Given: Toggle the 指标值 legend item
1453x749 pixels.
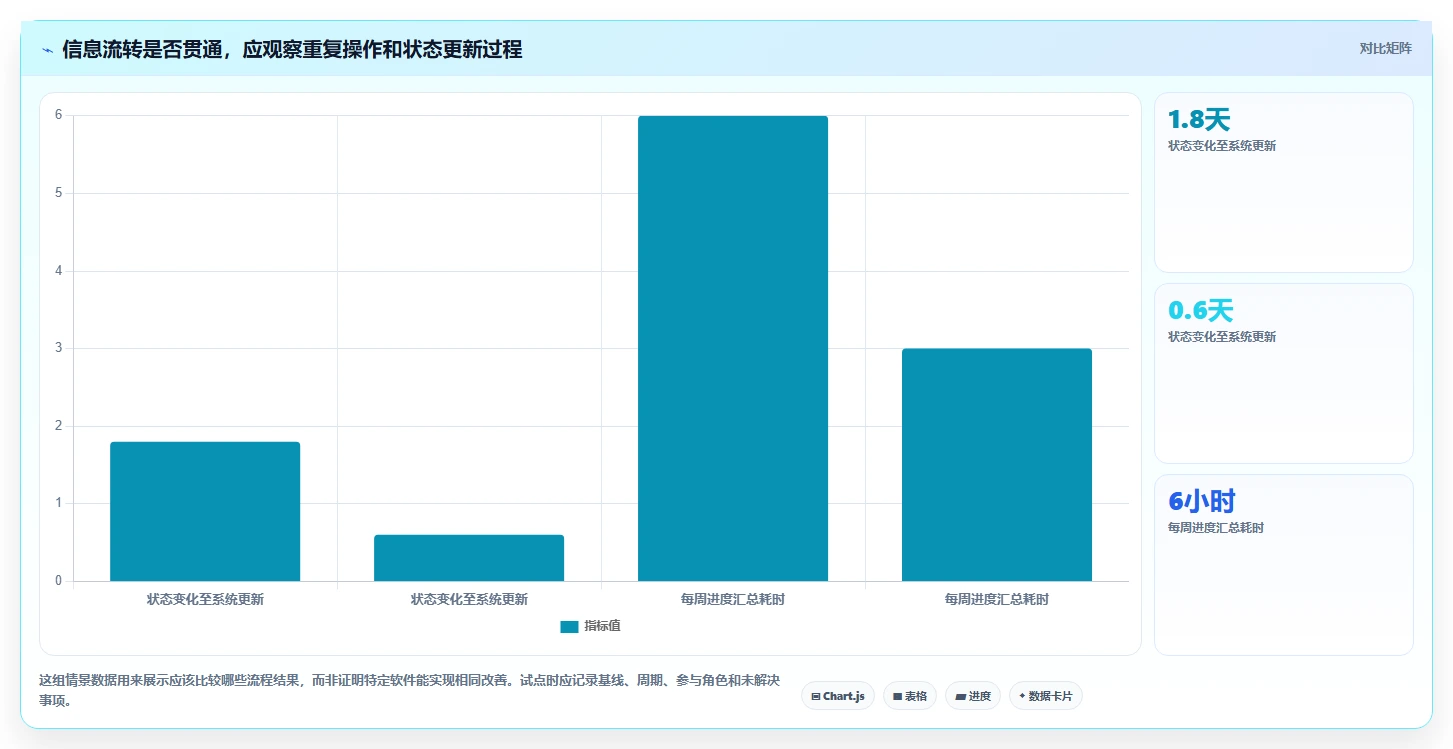Looking at the screenshot, I should [590, 626].
